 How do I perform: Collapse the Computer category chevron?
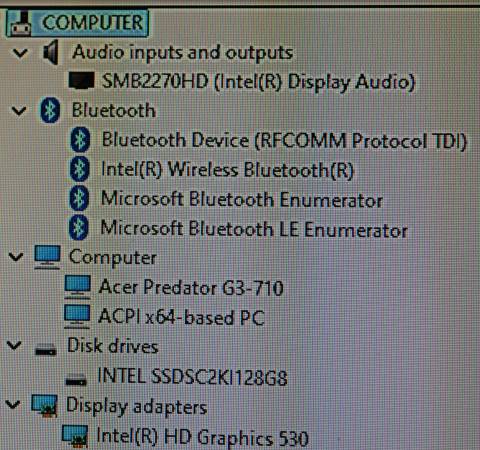point(16,257)
